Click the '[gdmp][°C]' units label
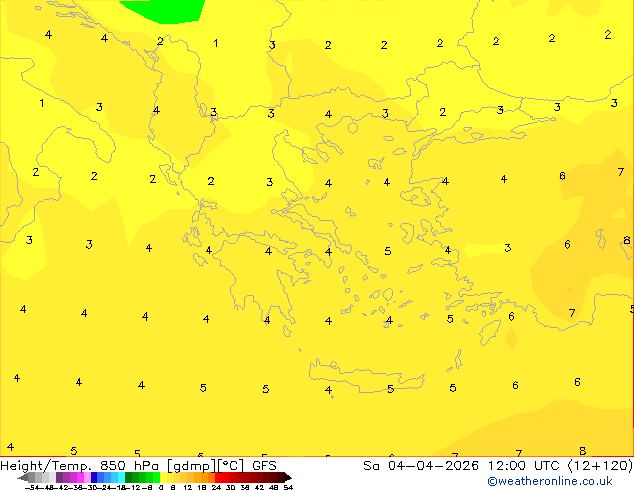Image resolution: width=634 pixels, height=490 pixels. (206, 466)
